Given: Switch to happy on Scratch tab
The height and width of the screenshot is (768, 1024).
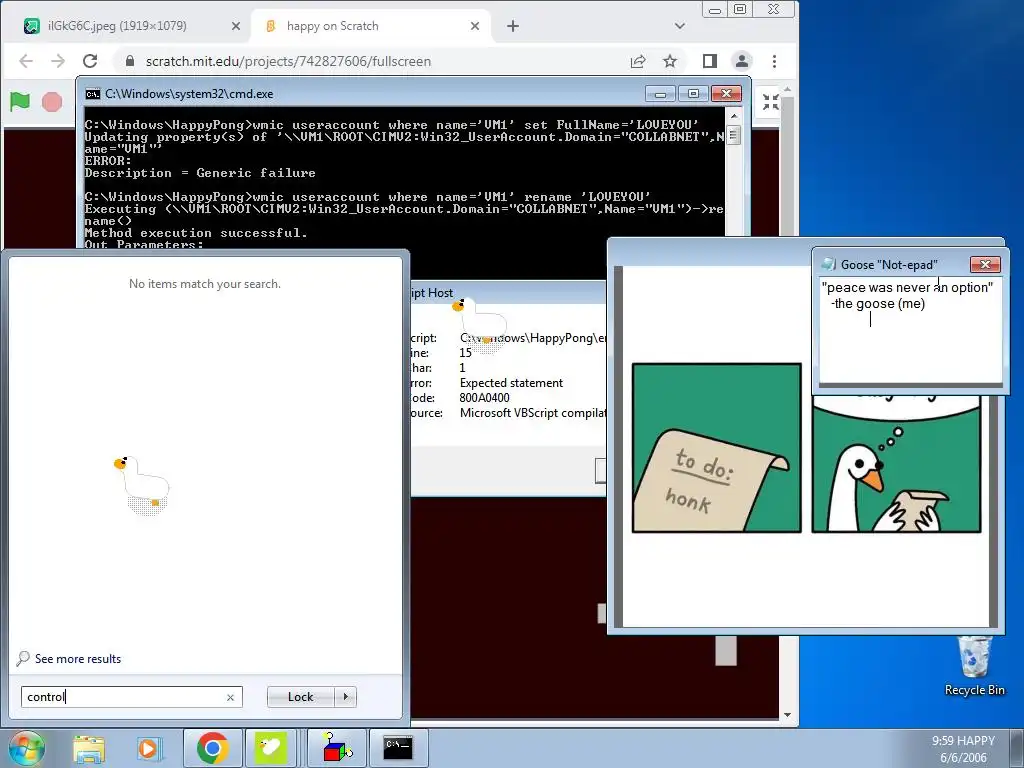Looking at the screenshot, I should 371,26.
